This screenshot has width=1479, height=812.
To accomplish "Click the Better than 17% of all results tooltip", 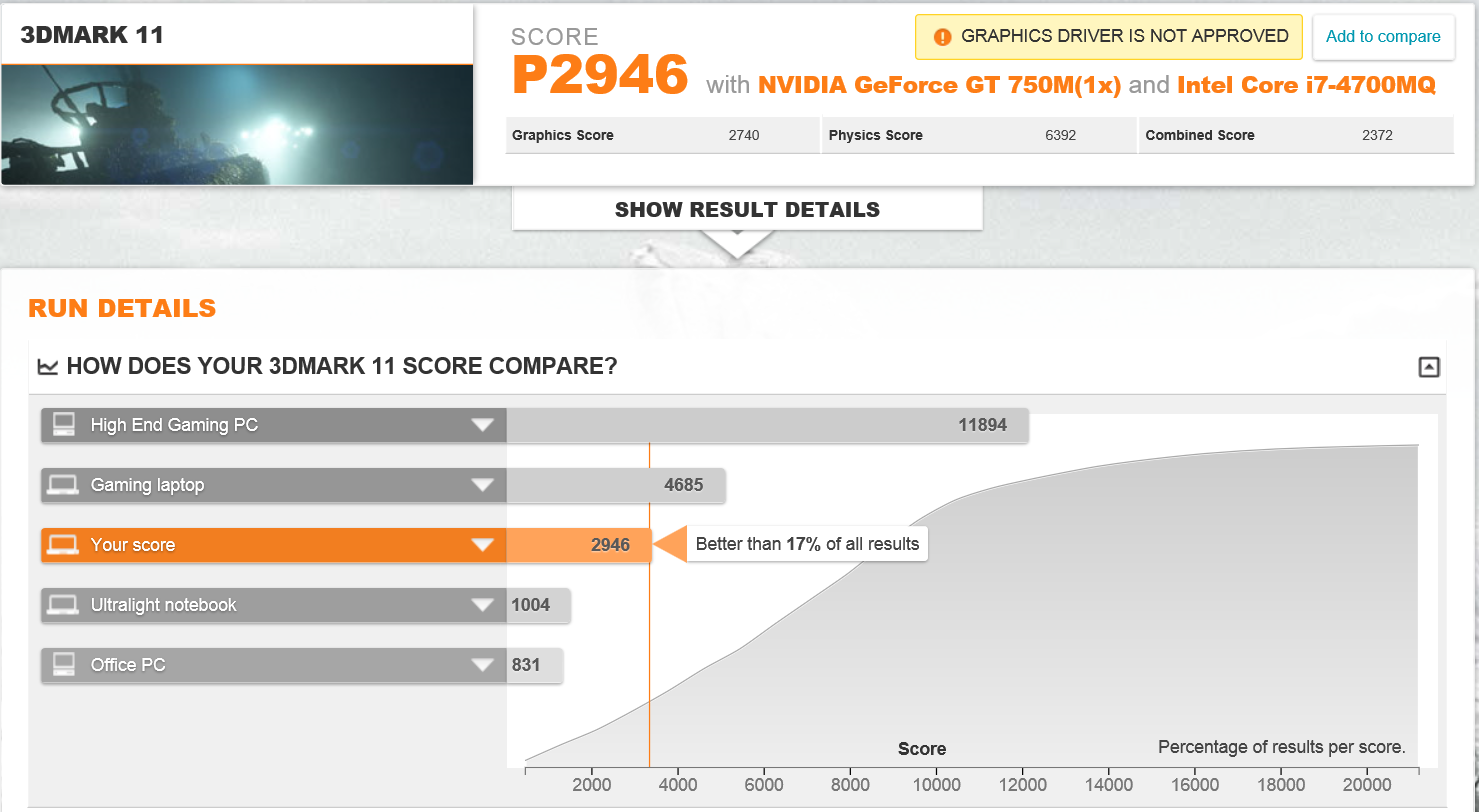I will [x=807, y=544].
